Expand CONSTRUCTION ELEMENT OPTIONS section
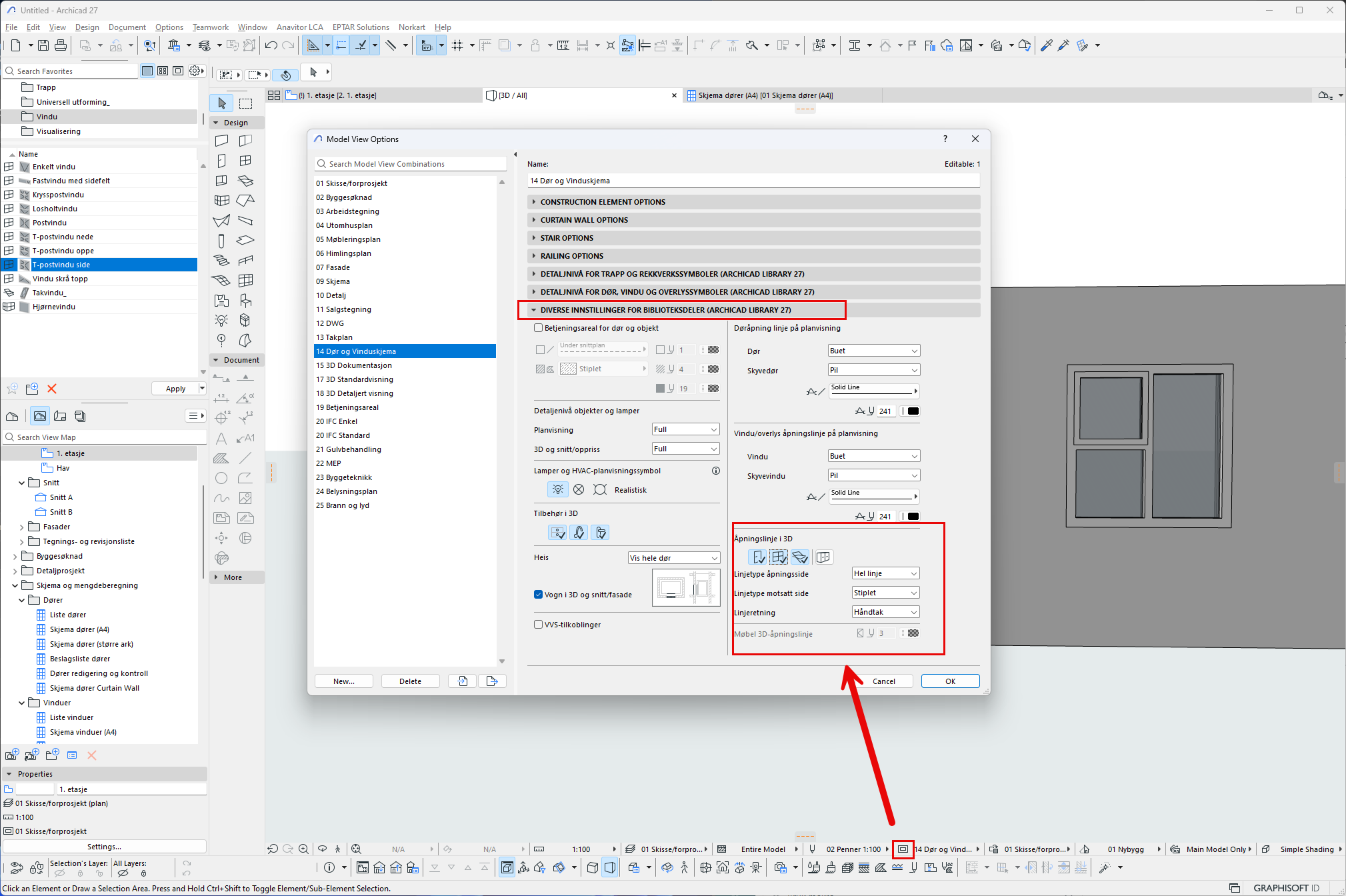This screenshot has width=1346, height=896. [x=603, y=202]
